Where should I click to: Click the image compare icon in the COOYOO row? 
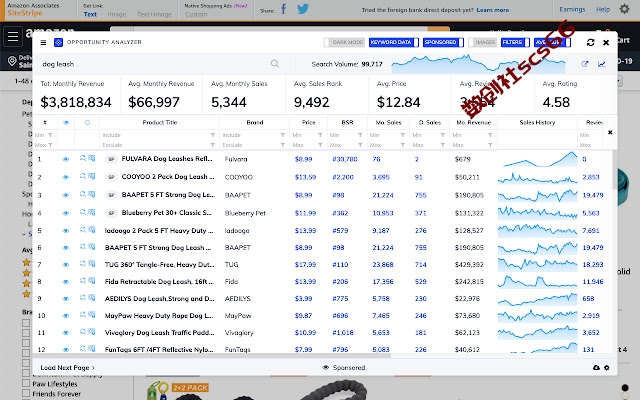[x=92, y=176]
